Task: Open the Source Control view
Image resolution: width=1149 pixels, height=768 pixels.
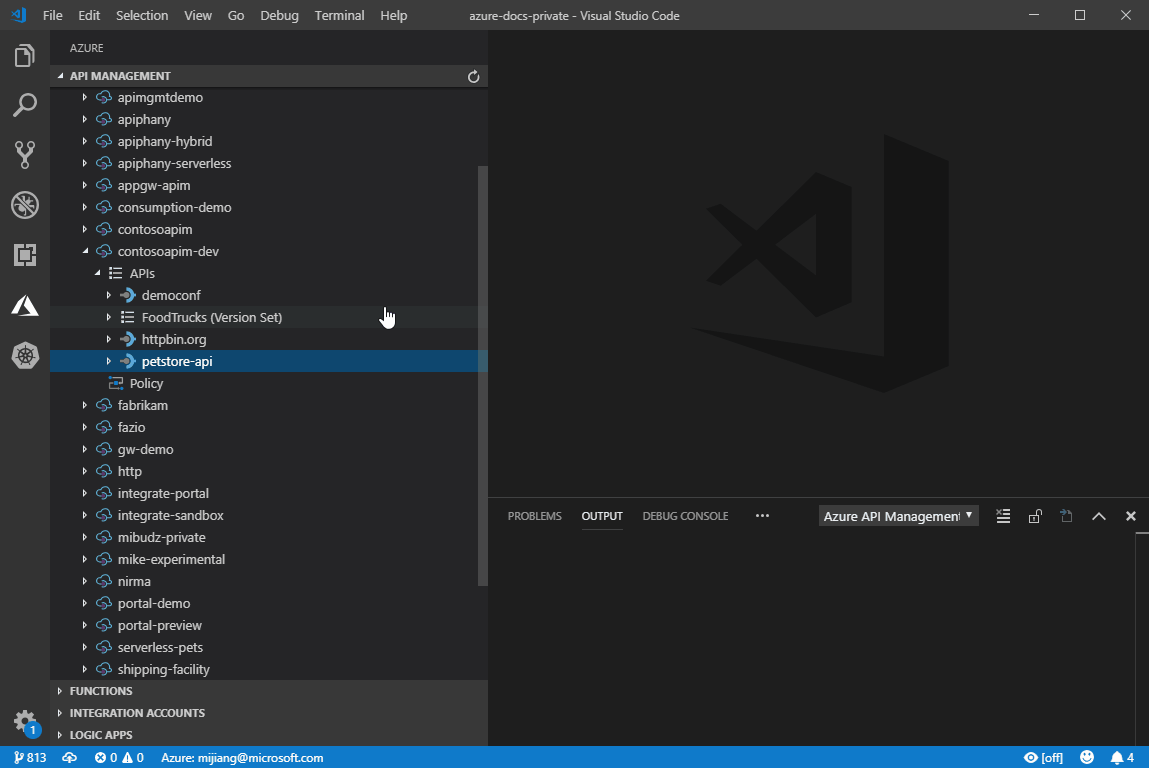Action: tap(24, 155)
